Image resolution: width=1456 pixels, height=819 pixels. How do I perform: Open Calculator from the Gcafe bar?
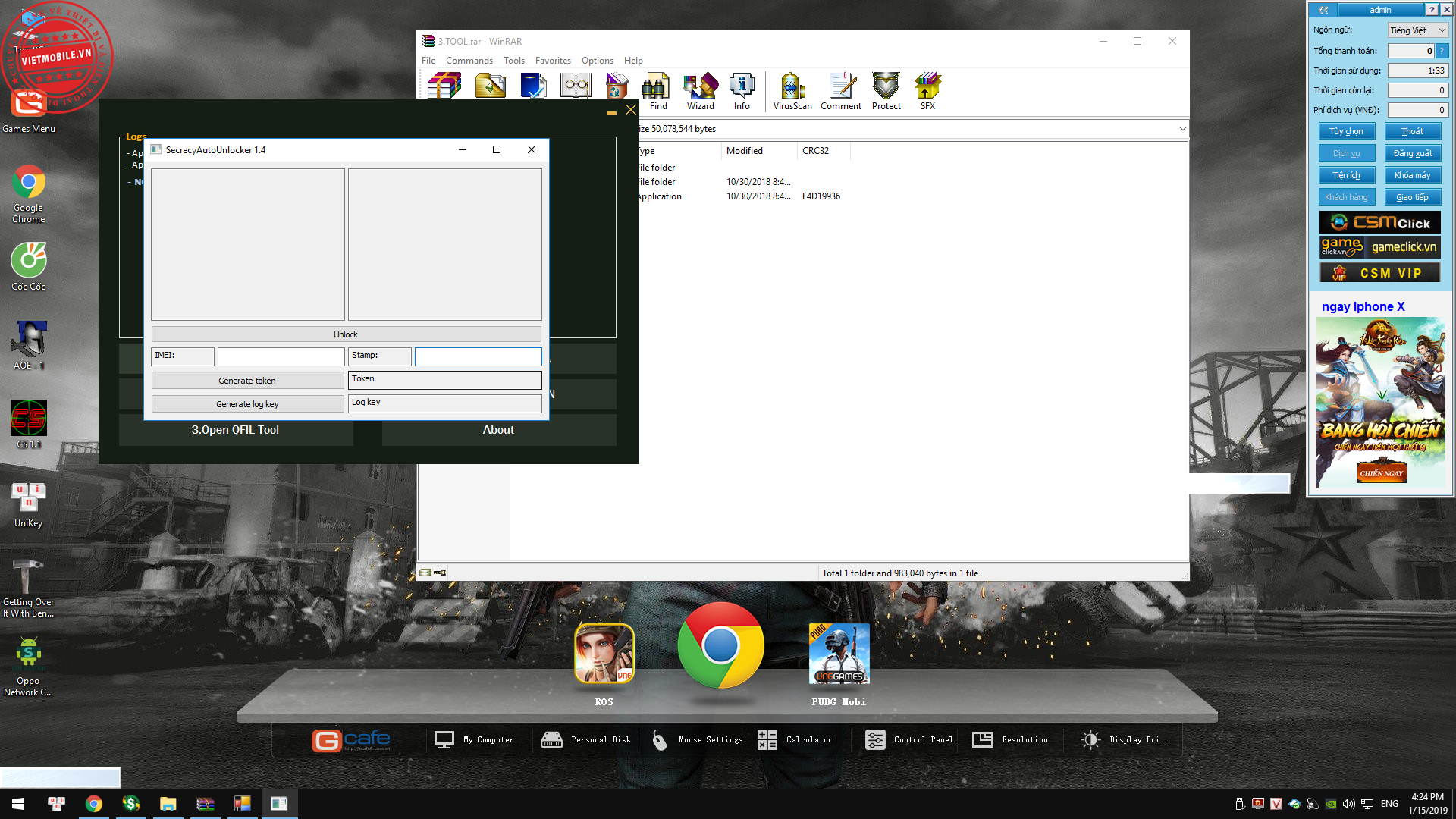click(795, 739)
